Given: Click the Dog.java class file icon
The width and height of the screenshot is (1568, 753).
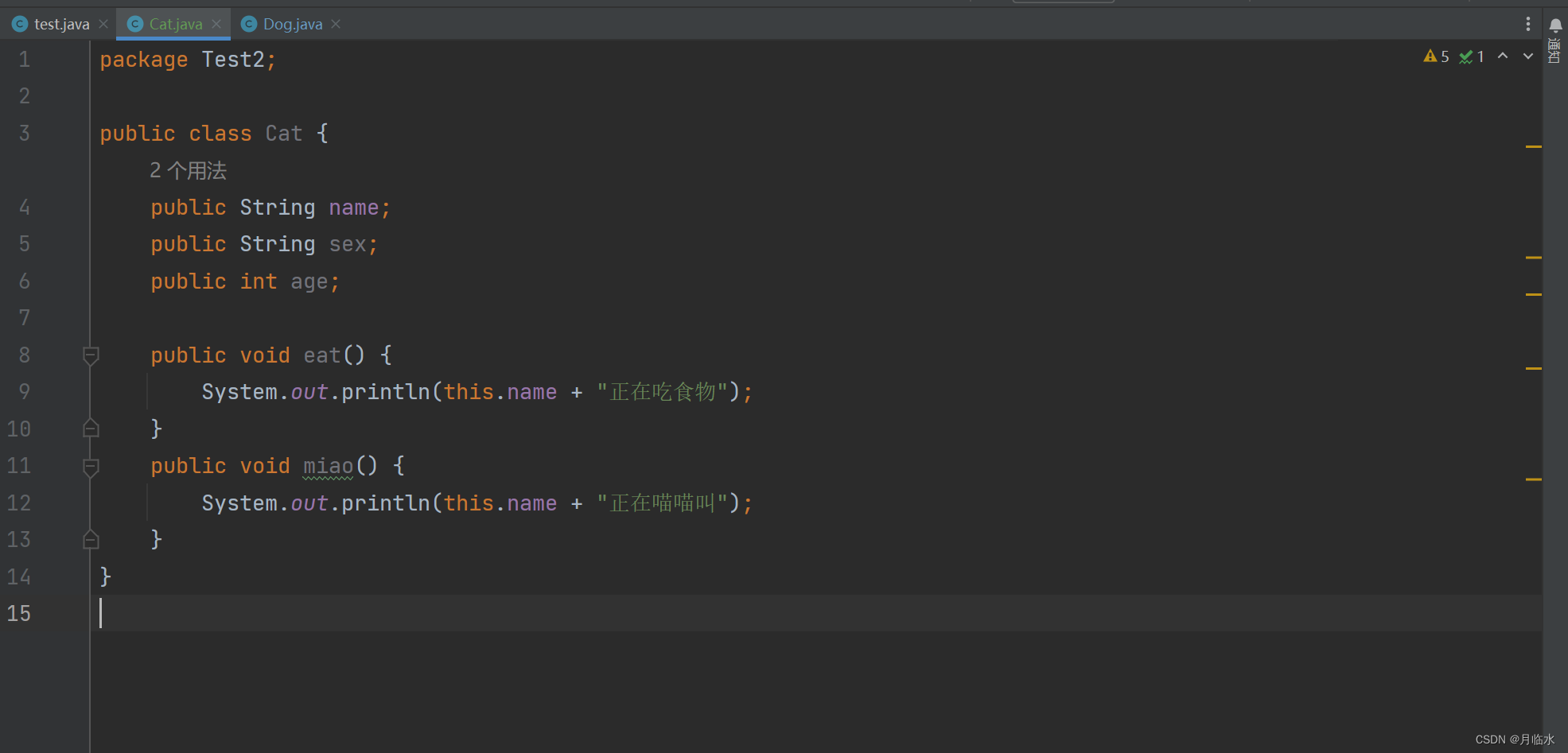Looking at the screenshot, I should (249, 24).
